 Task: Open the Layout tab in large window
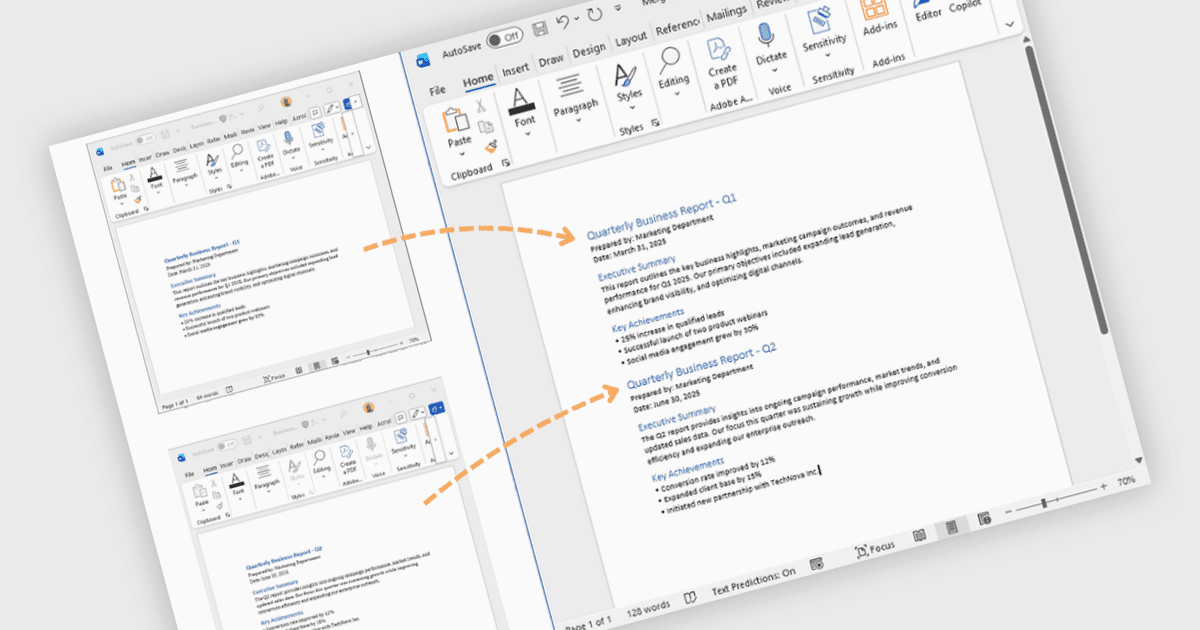pos(631,39)
